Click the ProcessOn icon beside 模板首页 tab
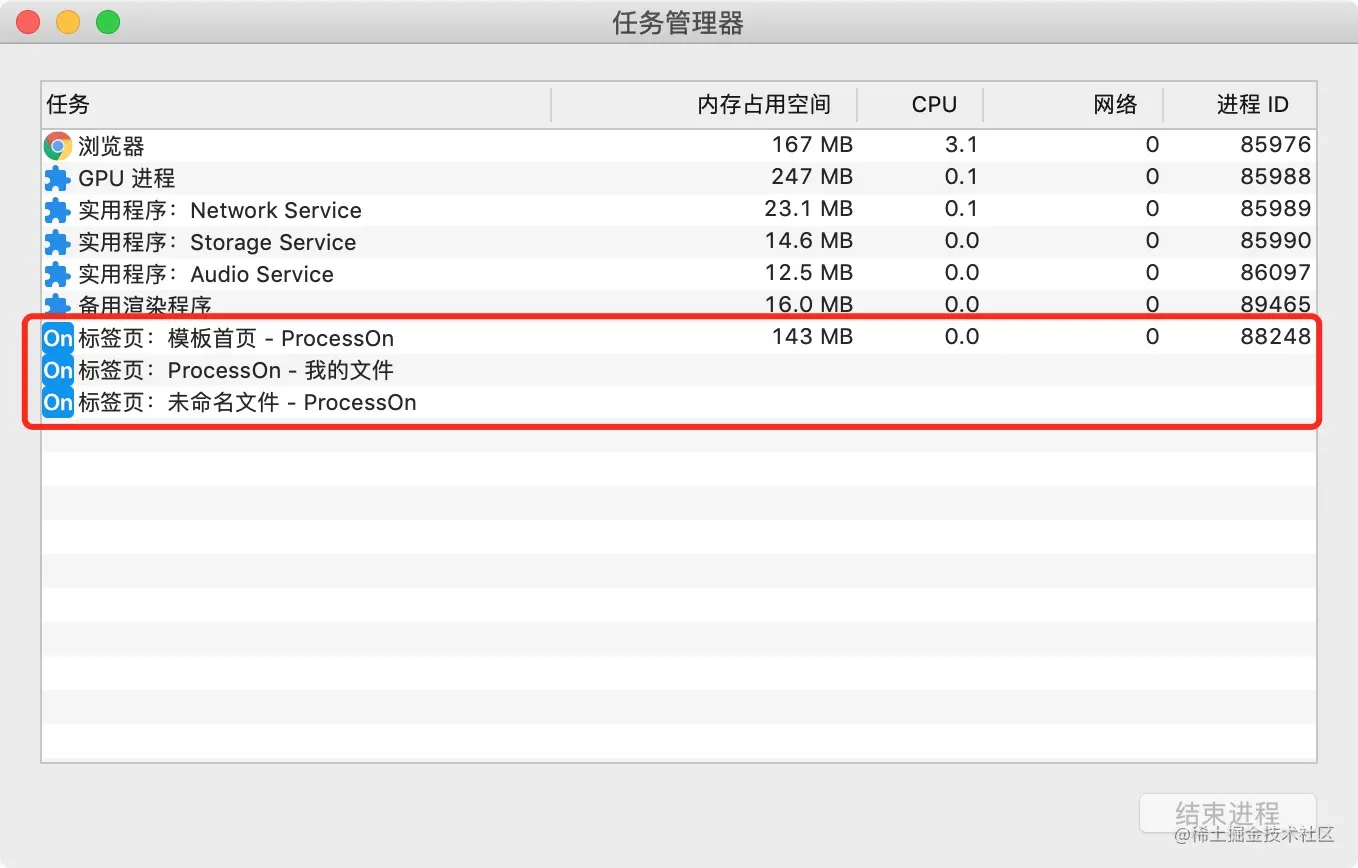1358x868 pixels. 58,338
